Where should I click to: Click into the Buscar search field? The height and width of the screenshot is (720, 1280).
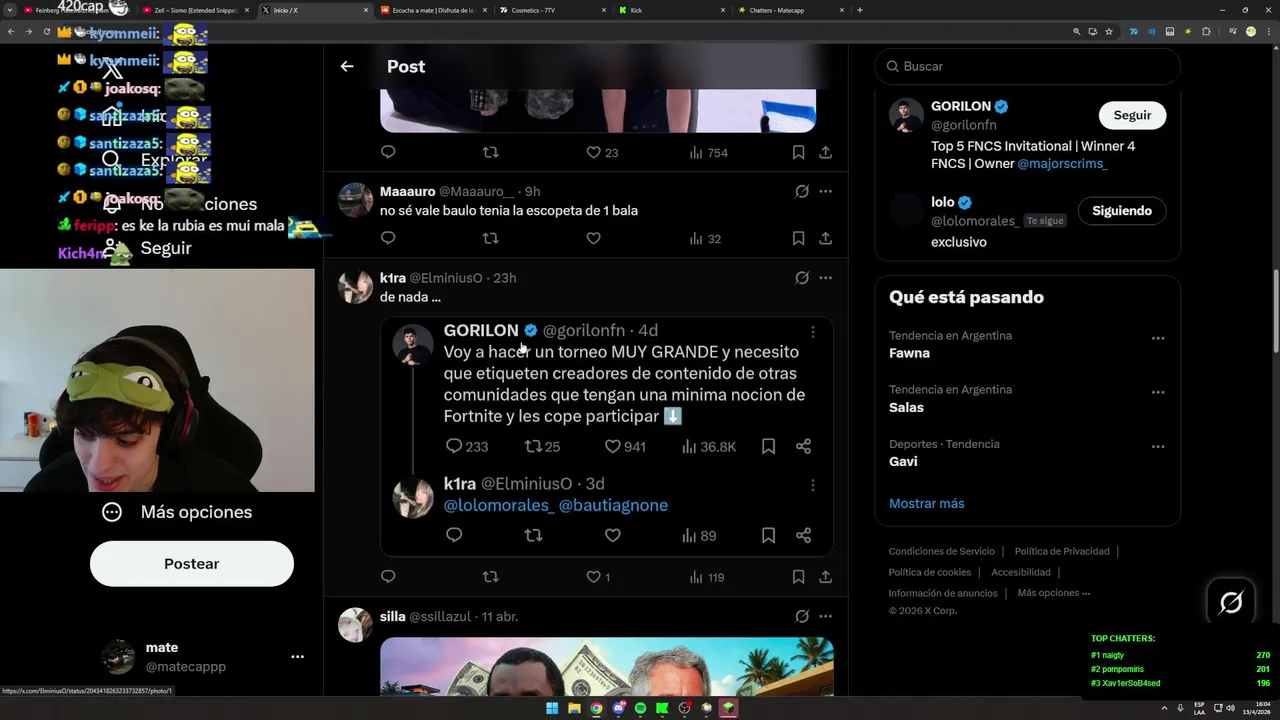[x=1027, y=66]
